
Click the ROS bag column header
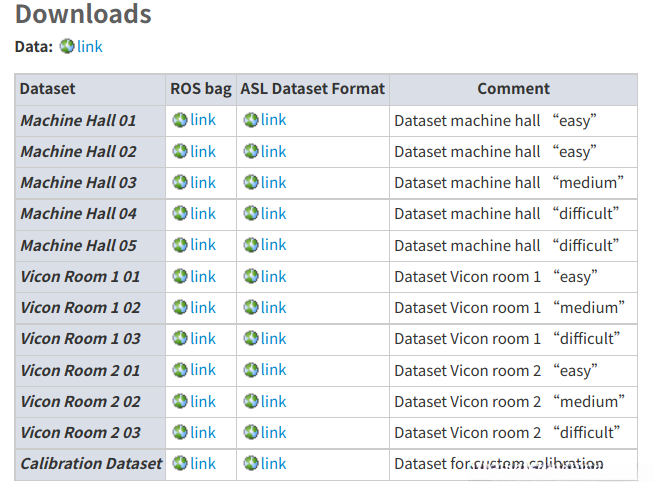201,88
